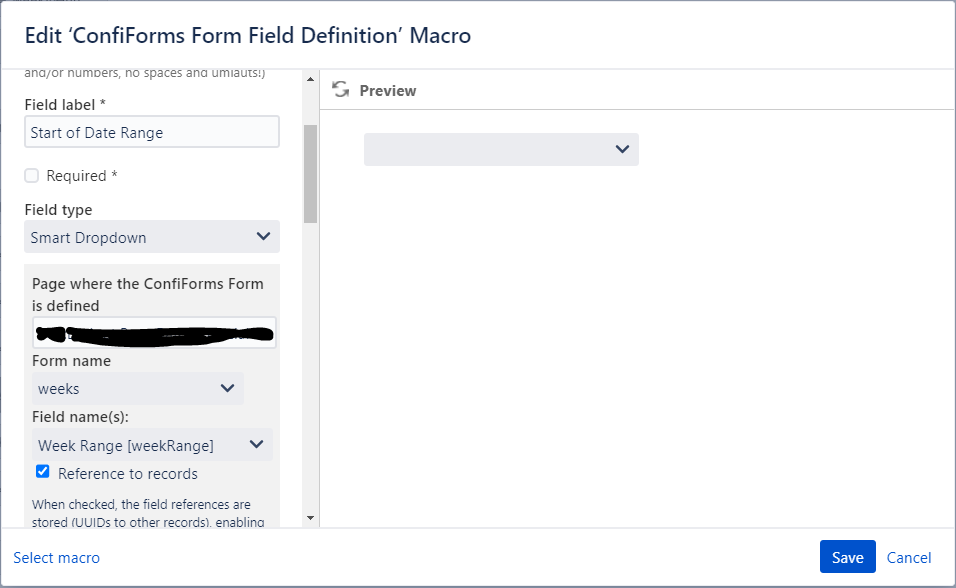
Task: Cancel editing the macro
Action: tap(909, 557)
